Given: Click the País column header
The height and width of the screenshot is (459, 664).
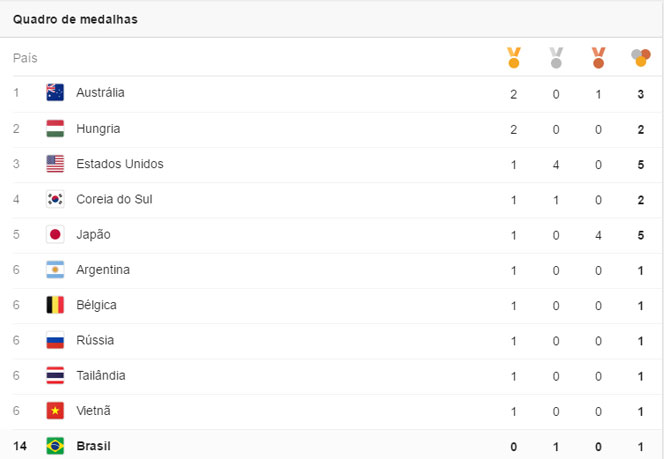Looking at the screenshot, I should 25,58.
